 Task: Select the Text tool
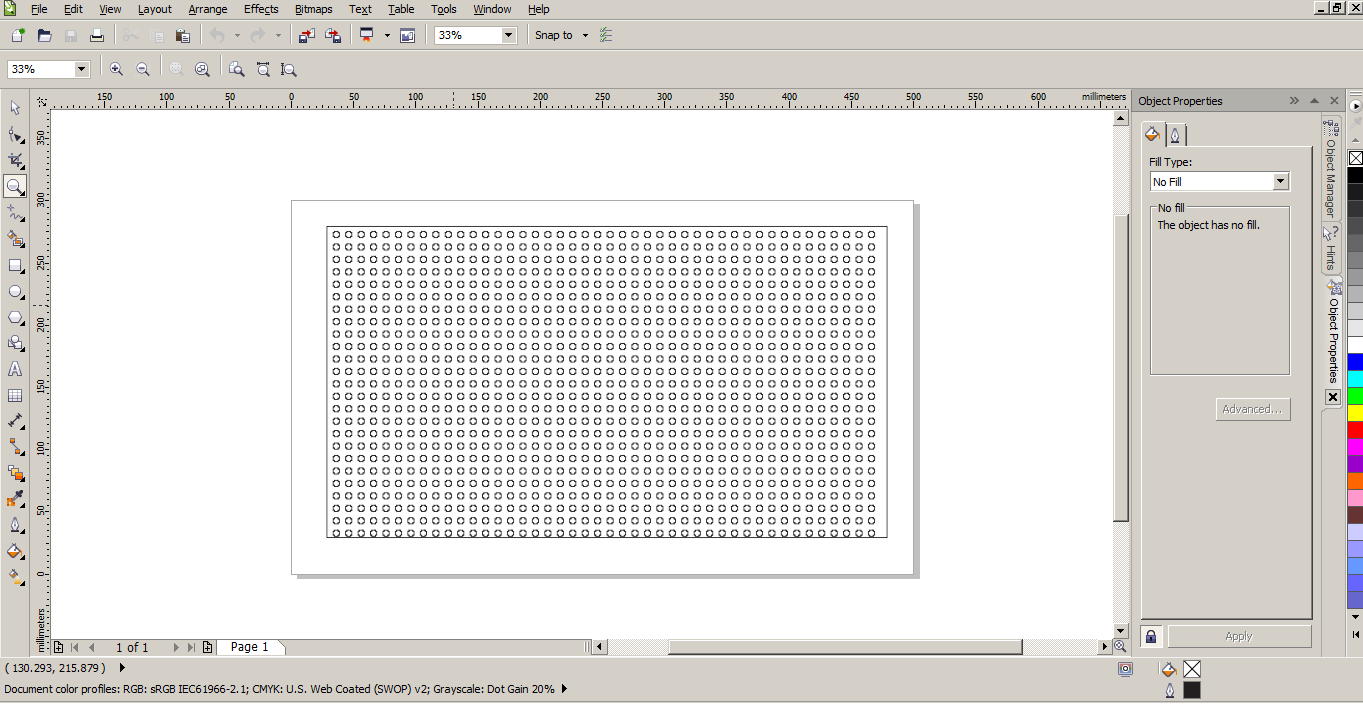tap(15, 369)
